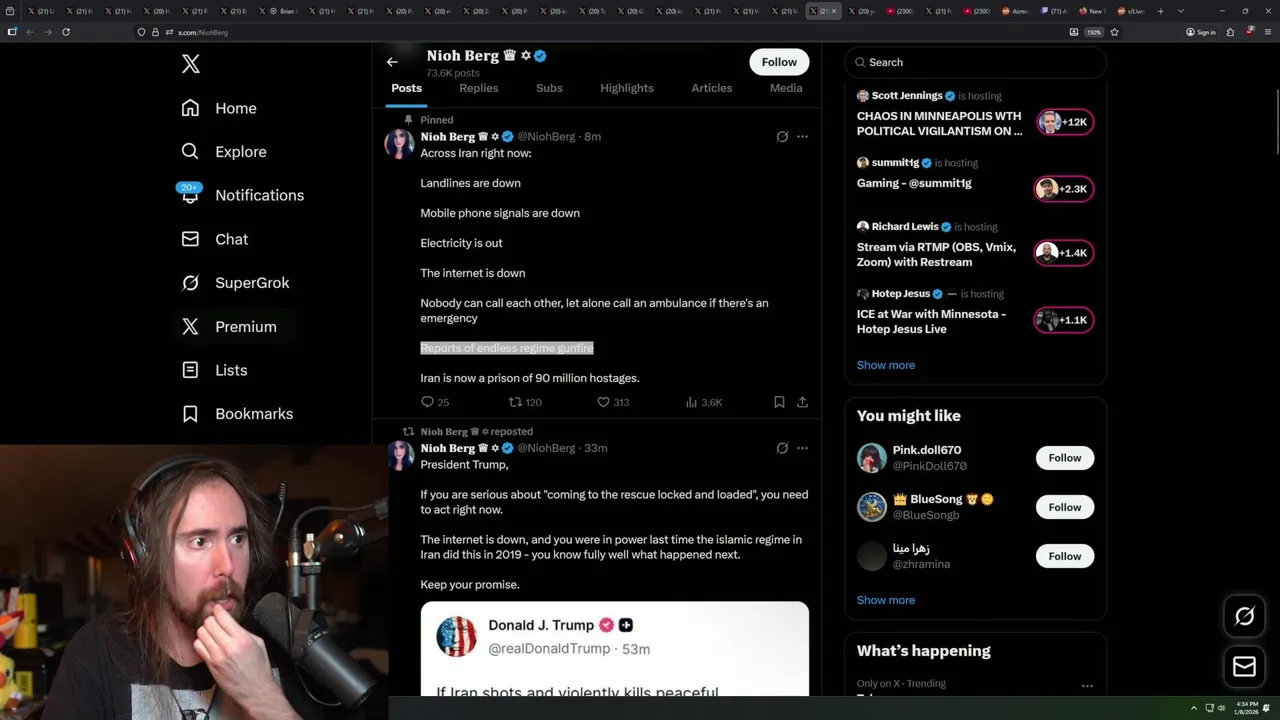Open CHAOS IN MINNEAPOLIS space title
The image size is (1280, 720).
pos(939,123)
